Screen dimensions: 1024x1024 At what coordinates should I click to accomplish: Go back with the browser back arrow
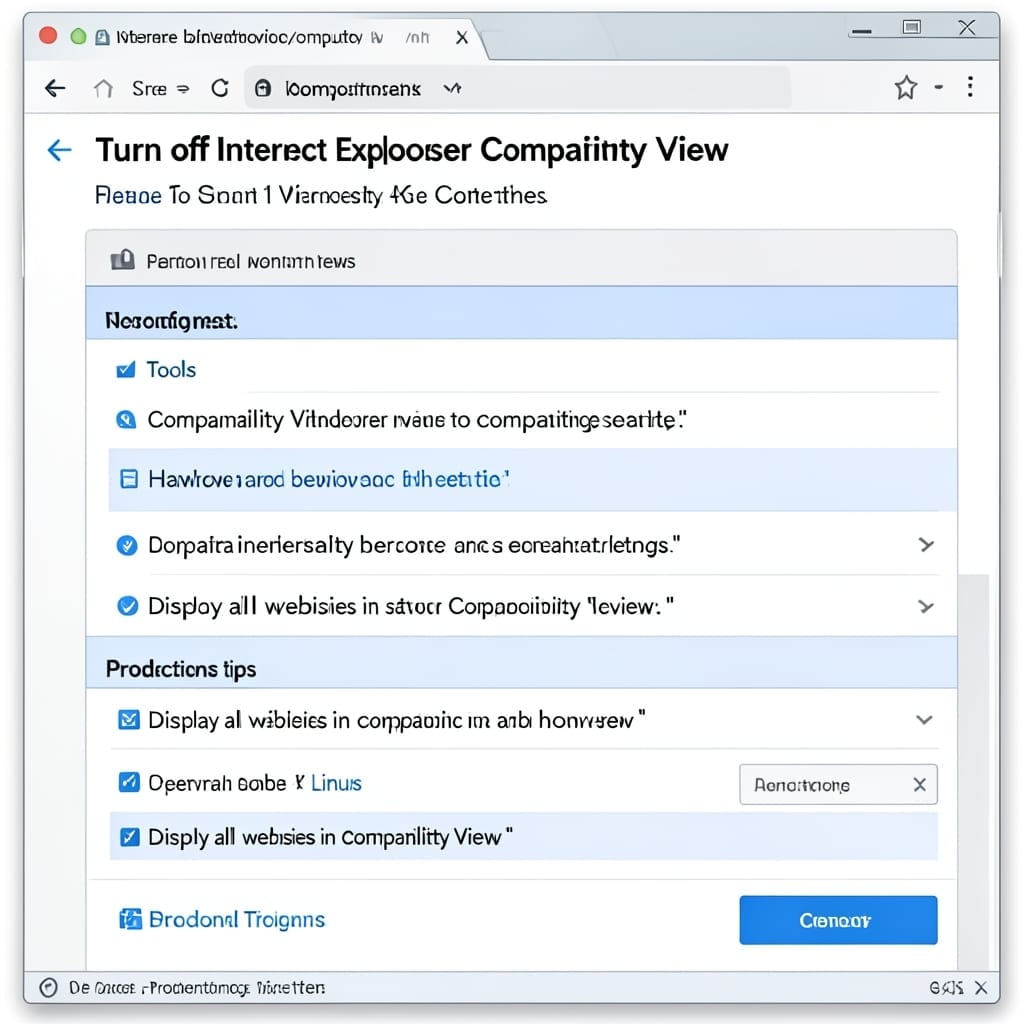click(56, 88)
